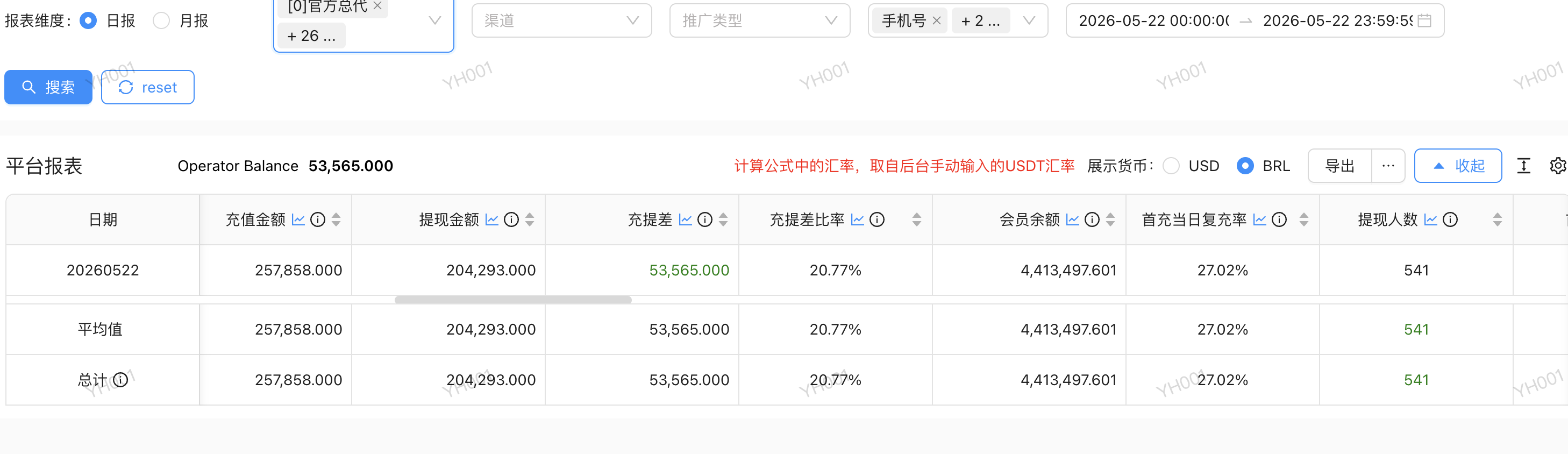Screen dimensions: 1568x454
Task: Click the 导出 export button
Action: pyautogui.click(x=1339, y=166)
